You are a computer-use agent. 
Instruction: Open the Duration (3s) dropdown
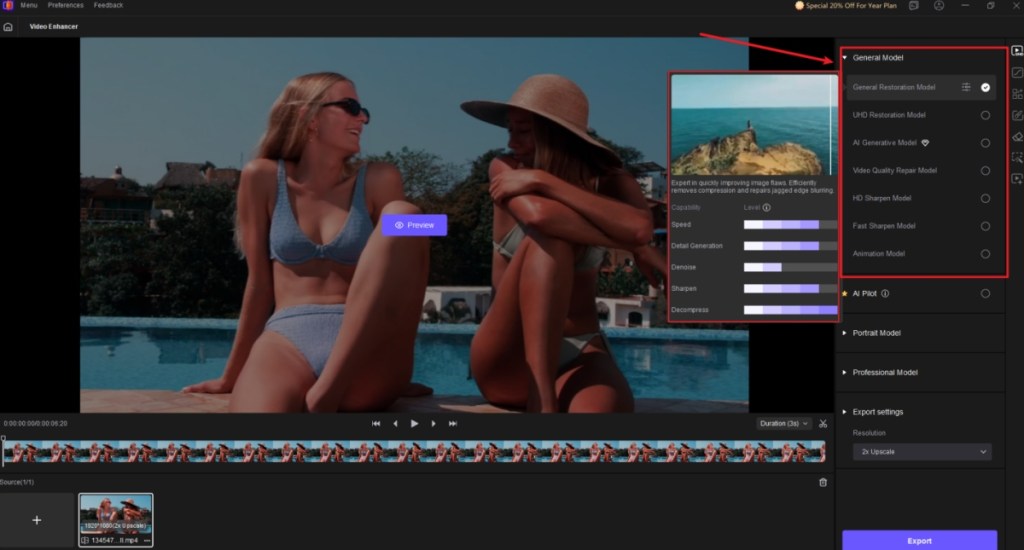783,424
